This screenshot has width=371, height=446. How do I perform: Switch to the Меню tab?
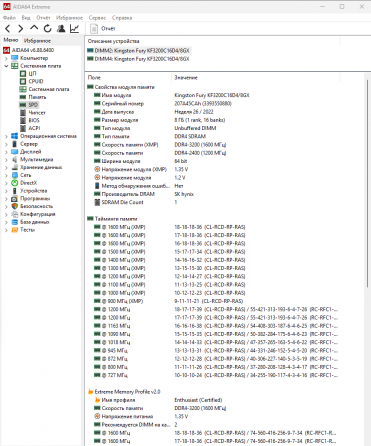pos(11,40)
